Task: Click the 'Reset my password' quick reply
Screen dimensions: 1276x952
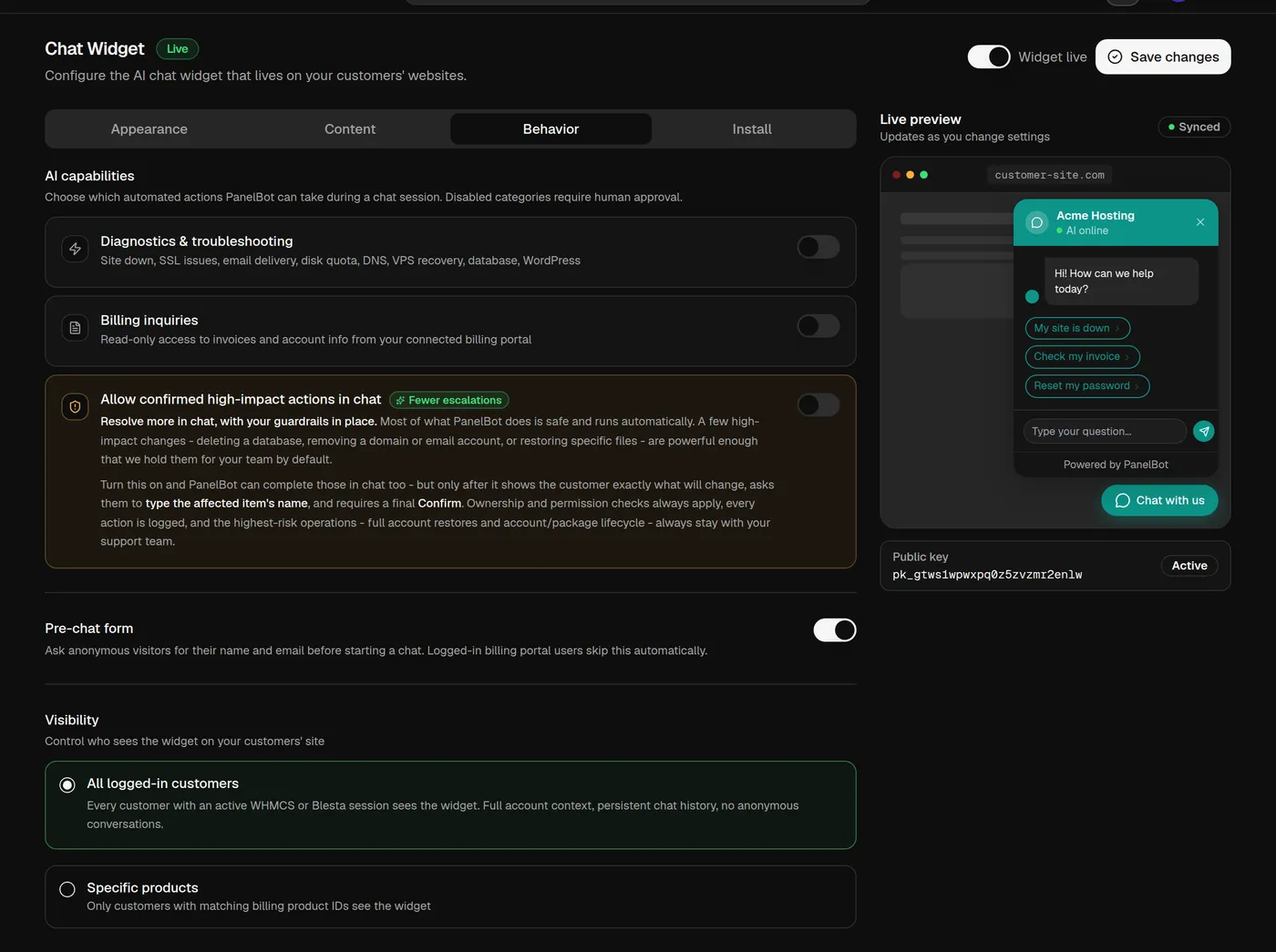Action: 1087,385
